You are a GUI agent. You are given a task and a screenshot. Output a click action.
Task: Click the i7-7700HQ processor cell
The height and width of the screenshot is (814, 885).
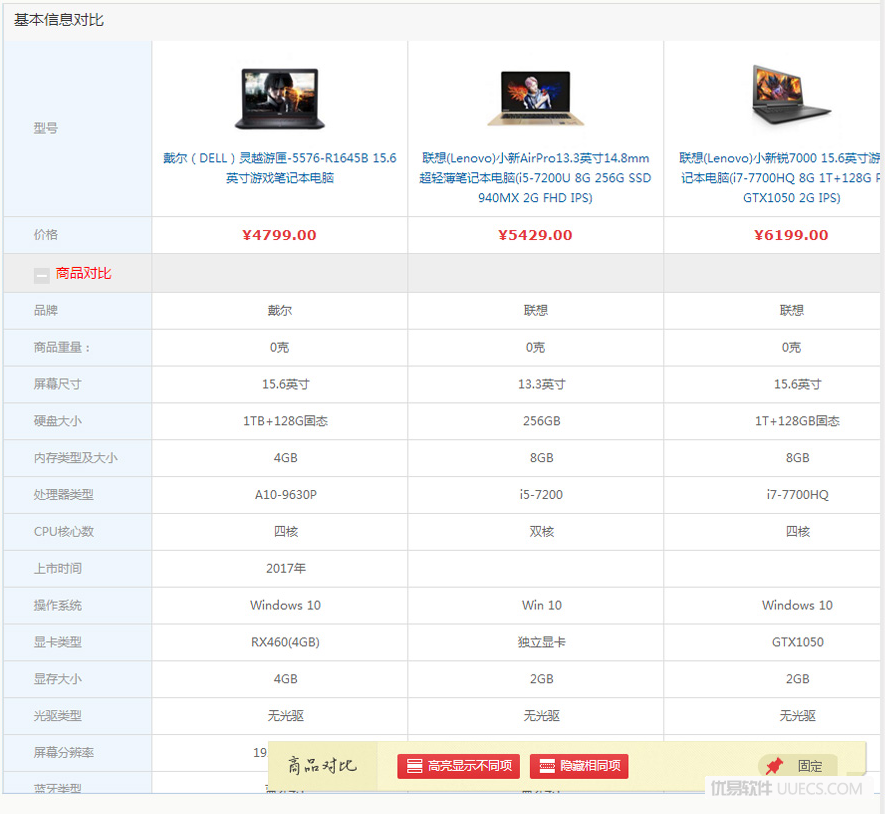click(798, 495)
